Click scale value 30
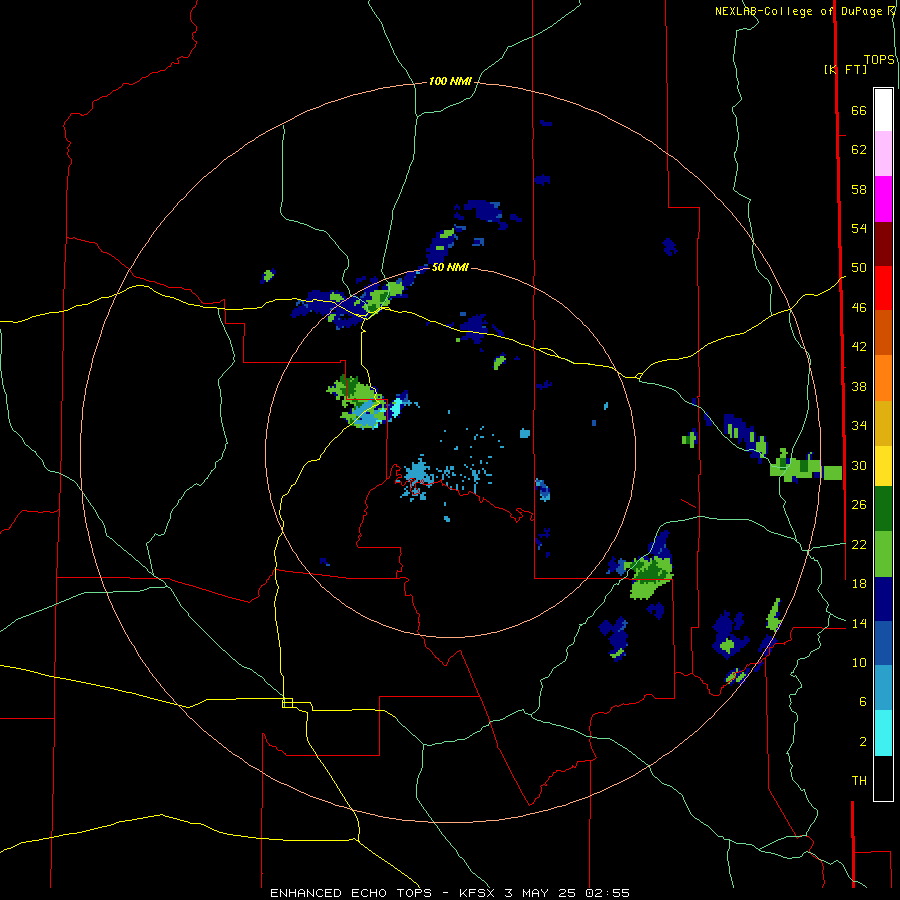The image size is (900, 900). tap(859, 465)
